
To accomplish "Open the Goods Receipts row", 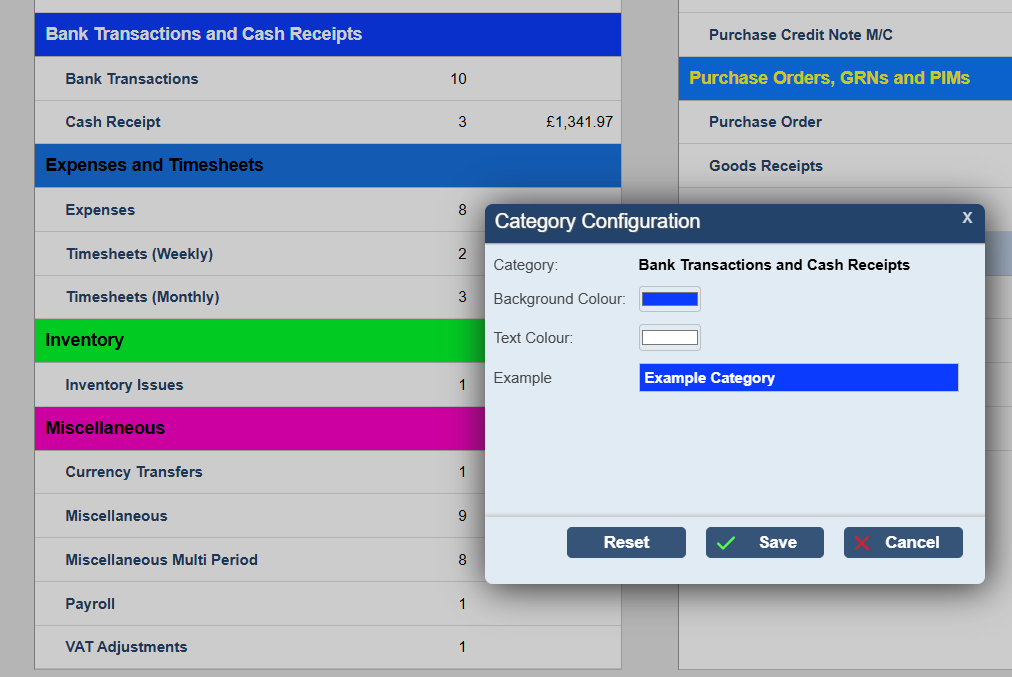I will (766, 166).
